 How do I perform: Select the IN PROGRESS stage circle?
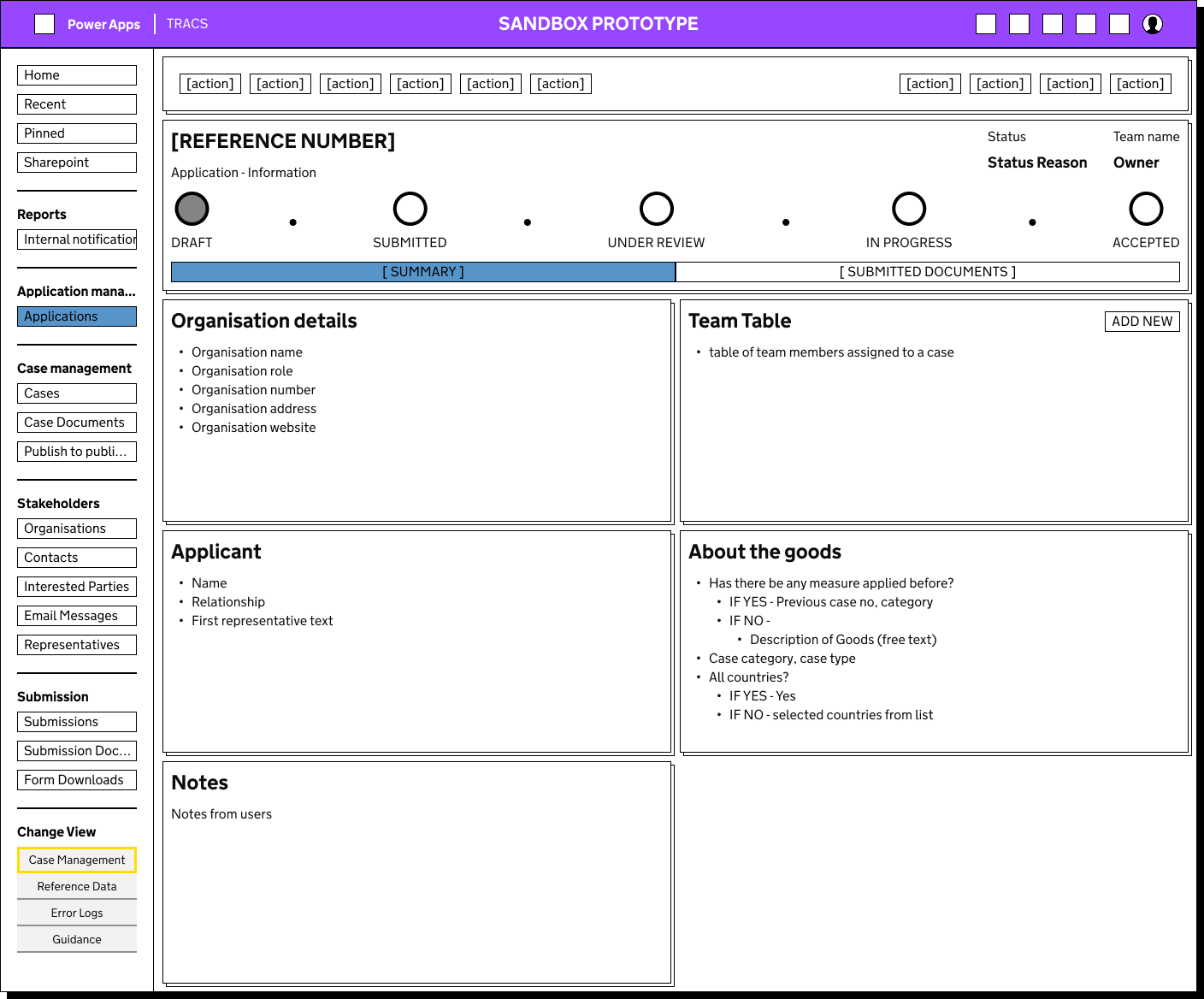point(909,209)
